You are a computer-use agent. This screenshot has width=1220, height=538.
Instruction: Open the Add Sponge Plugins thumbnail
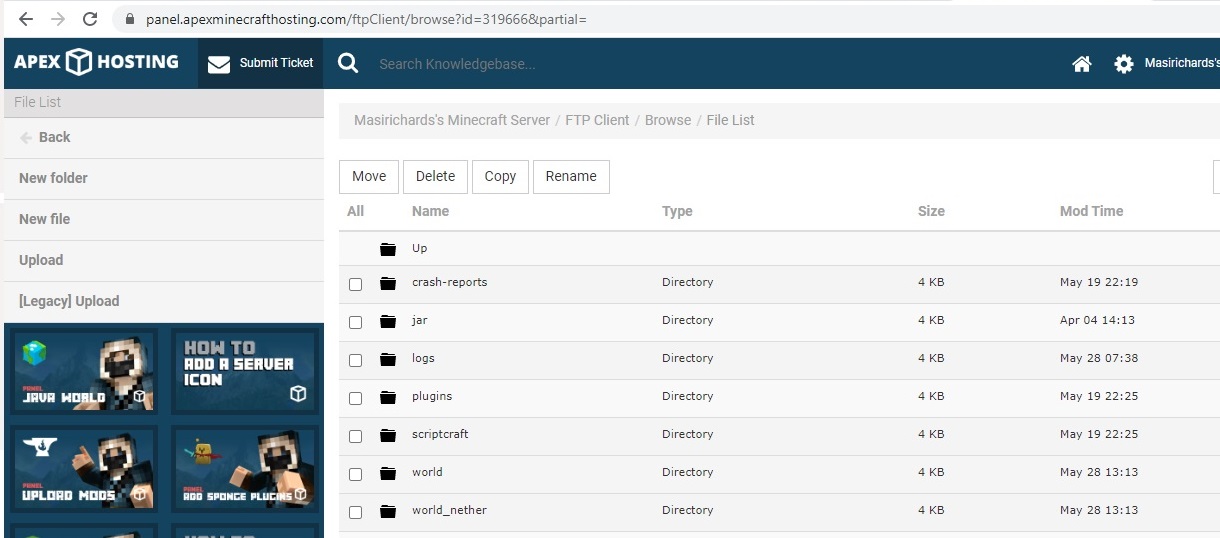[x=245, y=468]
